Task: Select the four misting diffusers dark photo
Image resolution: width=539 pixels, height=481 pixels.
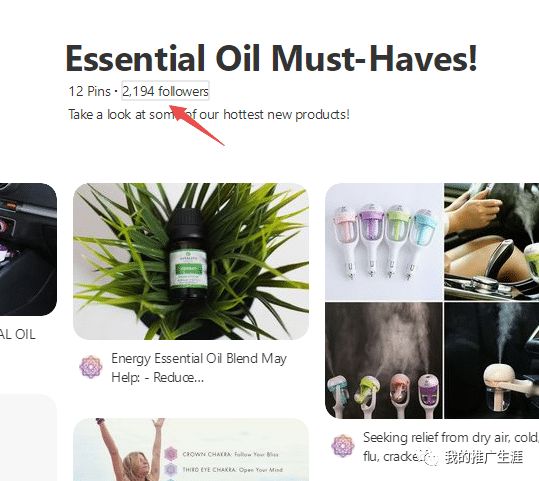Action: coord(384,360)
